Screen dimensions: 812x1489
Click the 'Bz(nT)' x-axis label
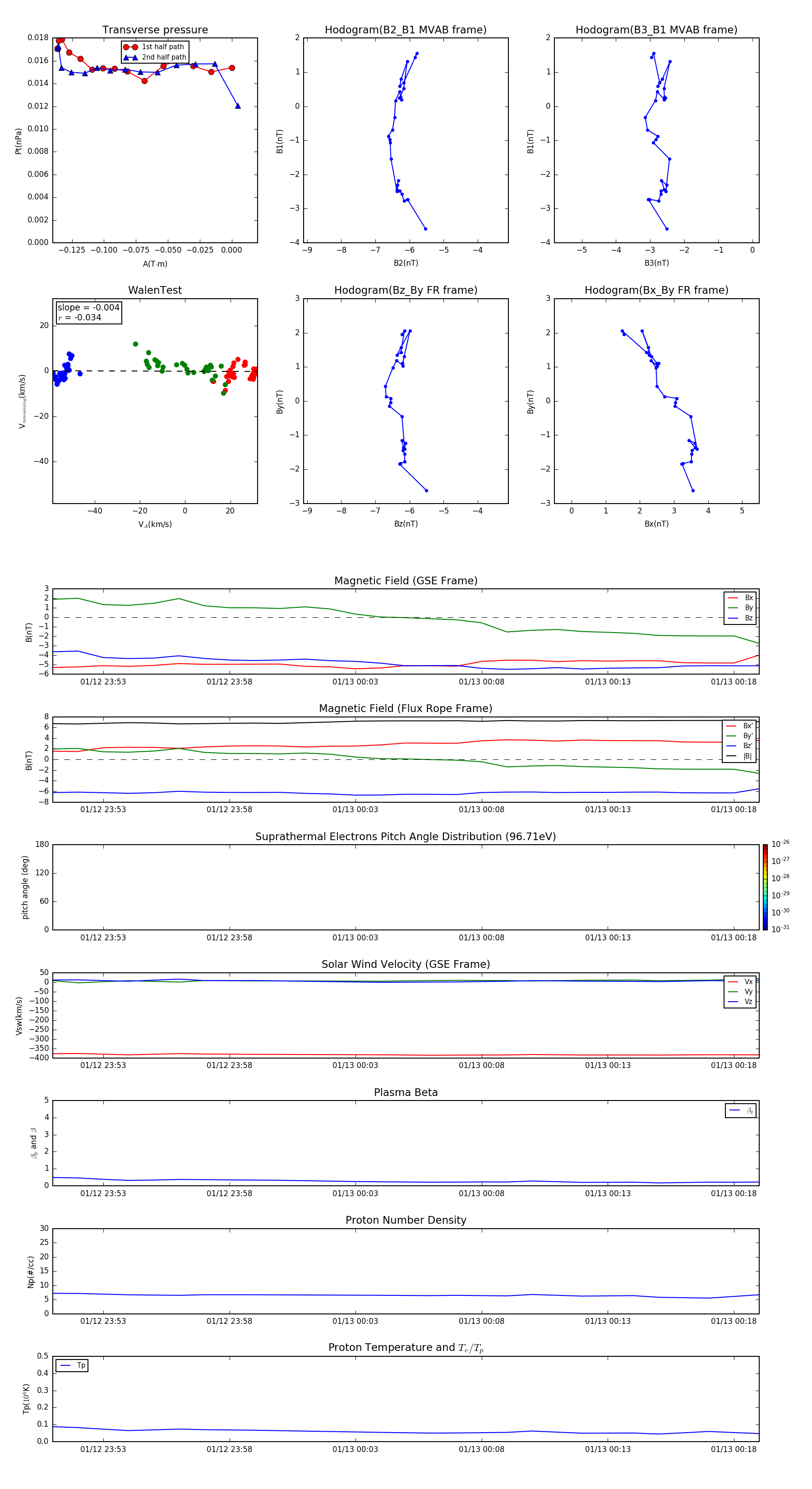click(406, 524)
